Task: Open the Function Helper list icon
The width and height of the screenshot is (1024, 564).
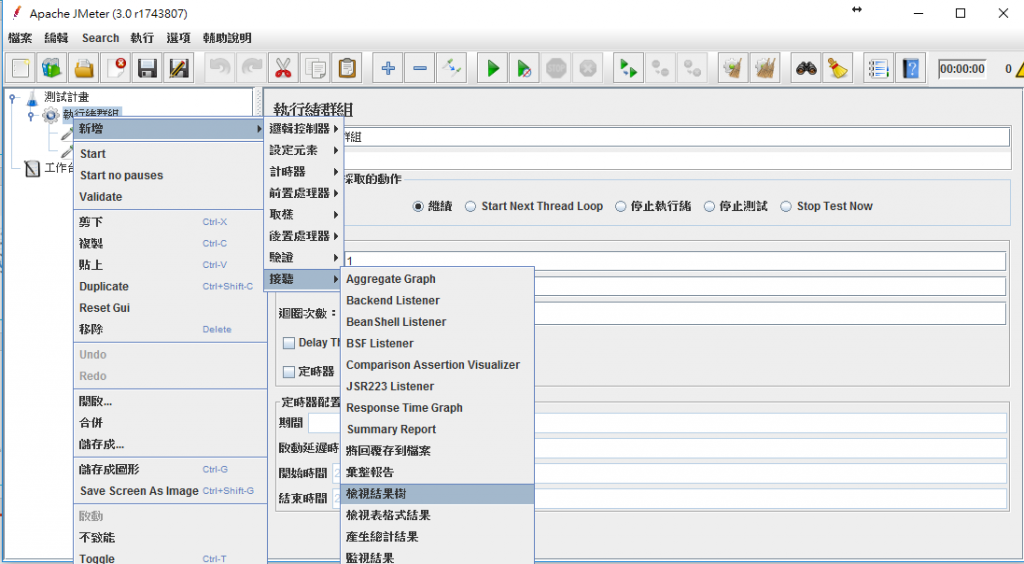Action: 879,68
